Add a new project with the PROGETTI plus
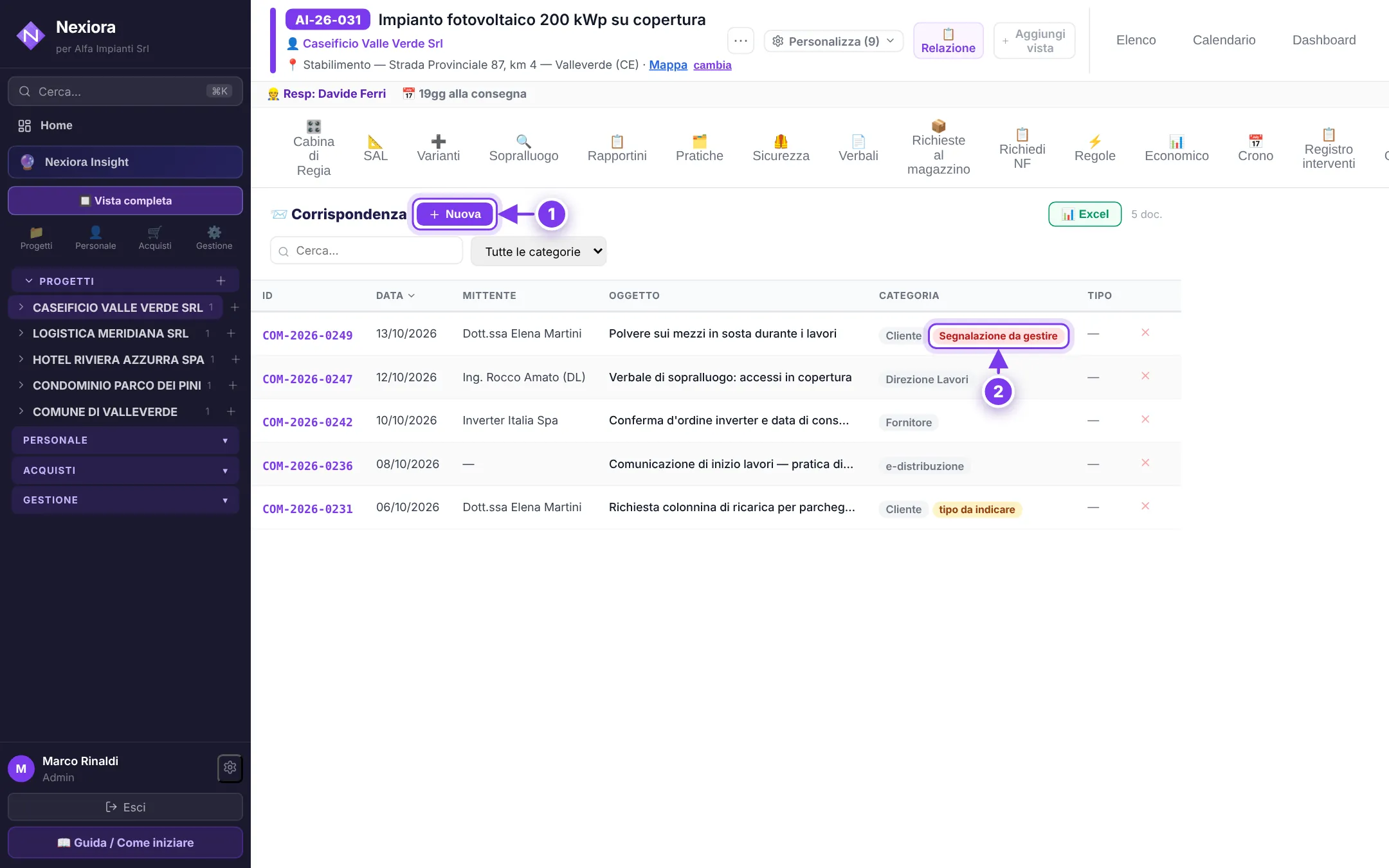1389x868 pixels. pyautogui.click(x=221, y=281)
